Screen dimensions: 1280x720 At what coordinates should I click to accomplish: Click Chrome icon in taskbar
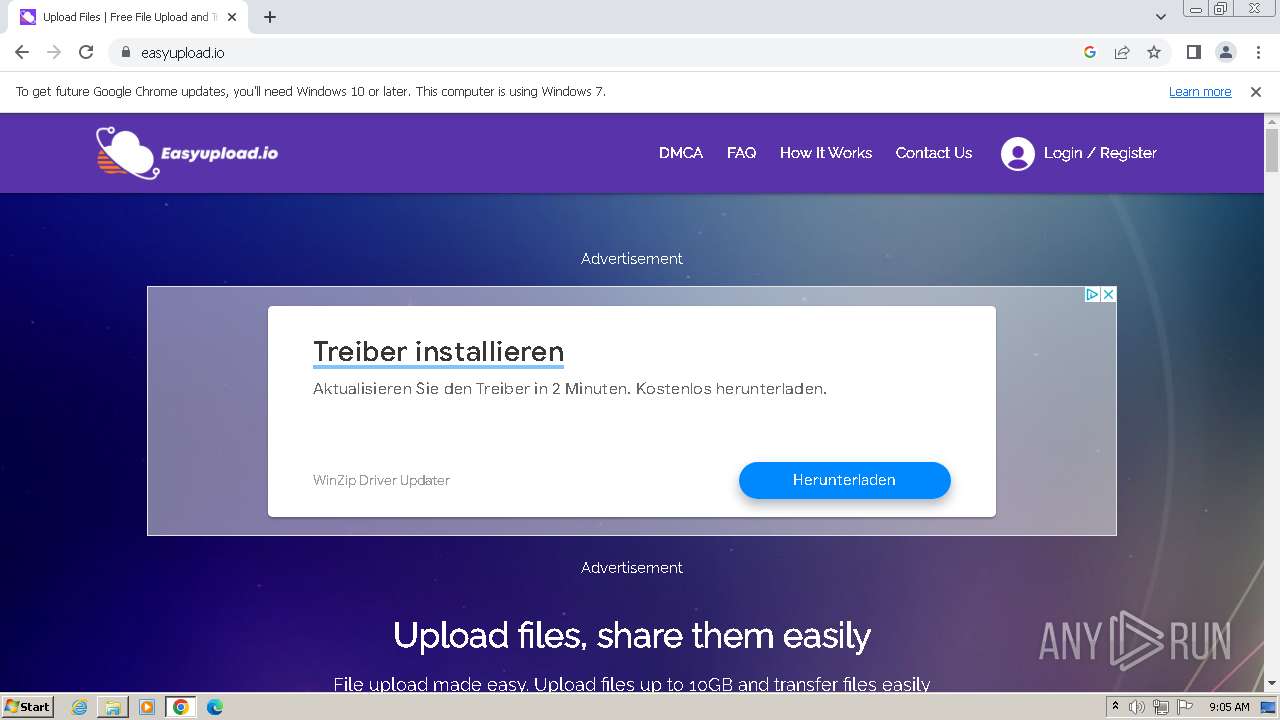(181, 707)
